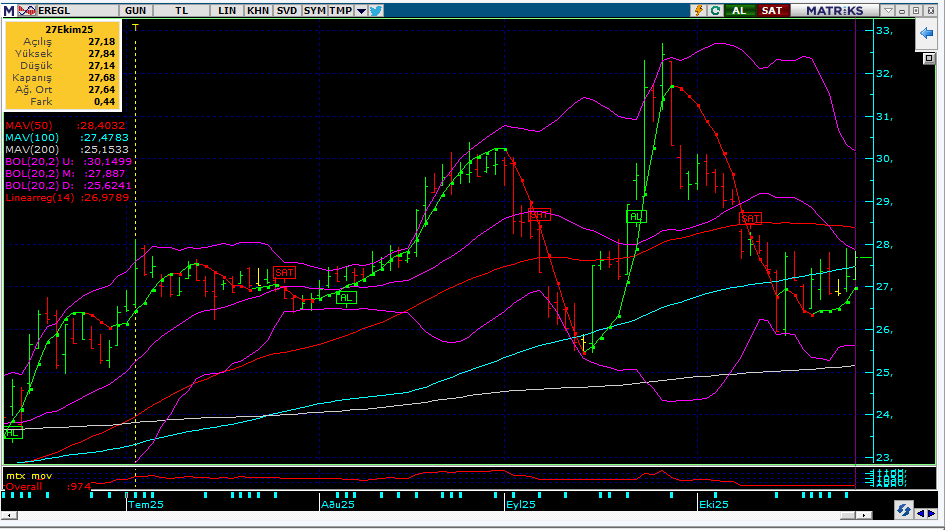Click the blue left arrow panel icon
This screenshot has height=530, width=945.
click(x=926, y=33)
